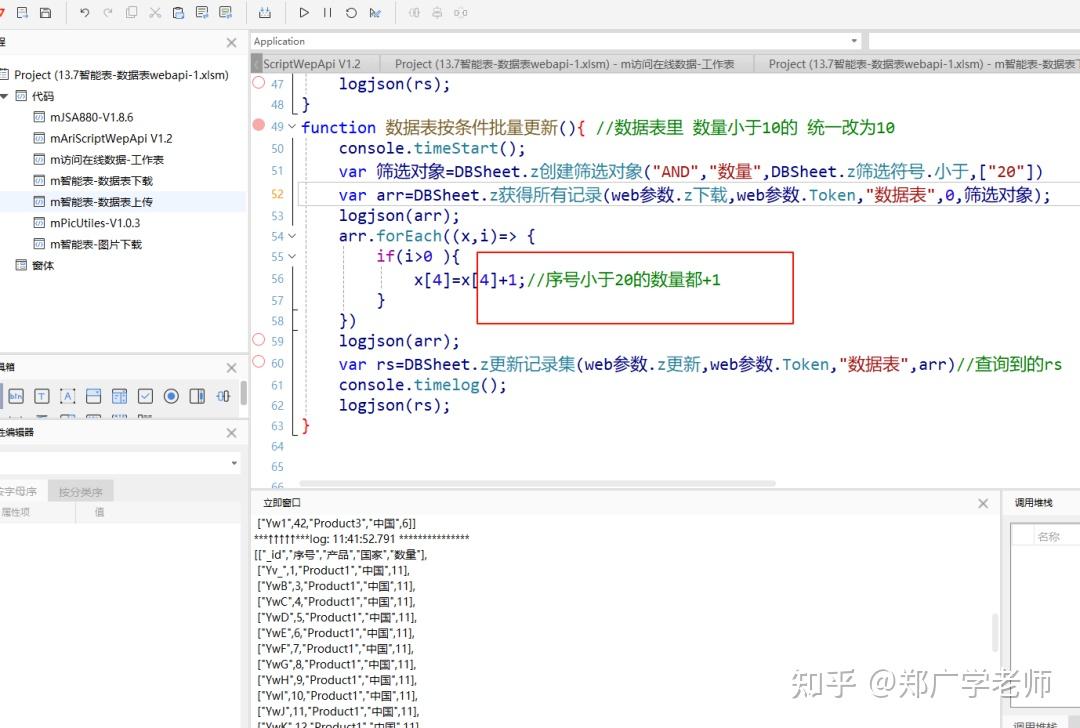Open the Application dropdown at the top
Screen dimensions: 1080x728
[x=853, y=41]
